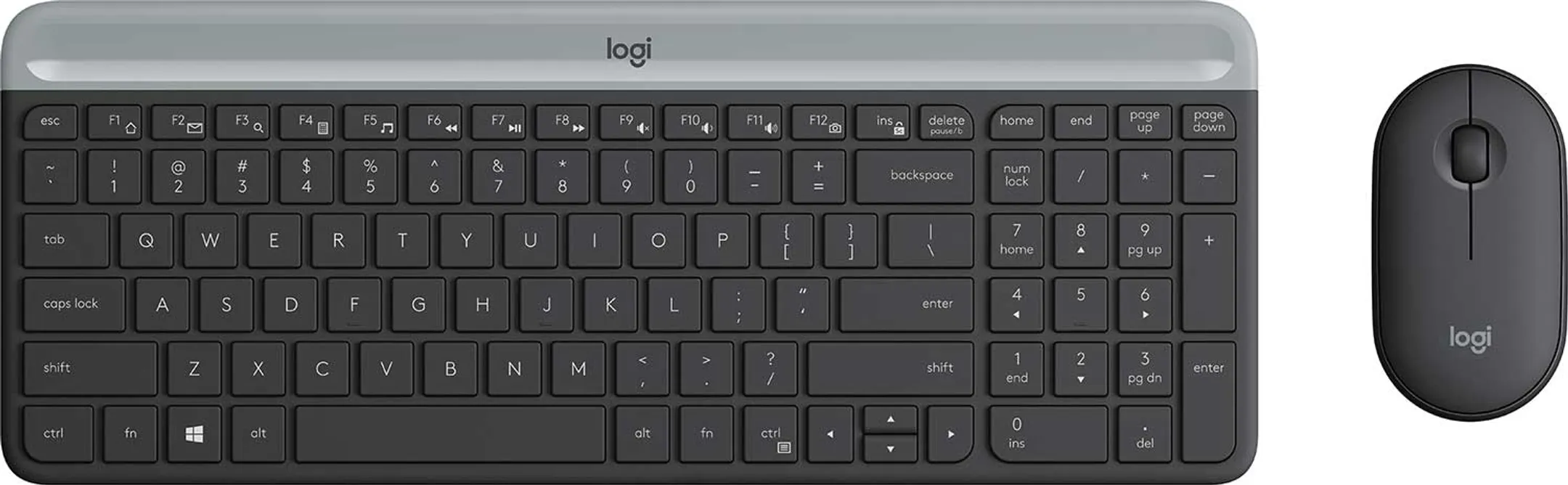This screenshot has height=485, width=1568.
Task: Toggle the num lock key
Action: 1016,176
